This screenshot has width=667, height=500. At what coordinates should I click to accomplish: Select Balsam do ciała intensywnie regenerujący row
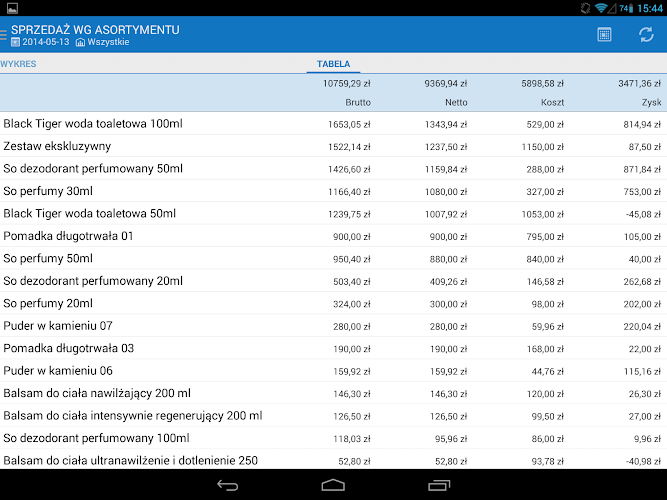coord(334,416)
